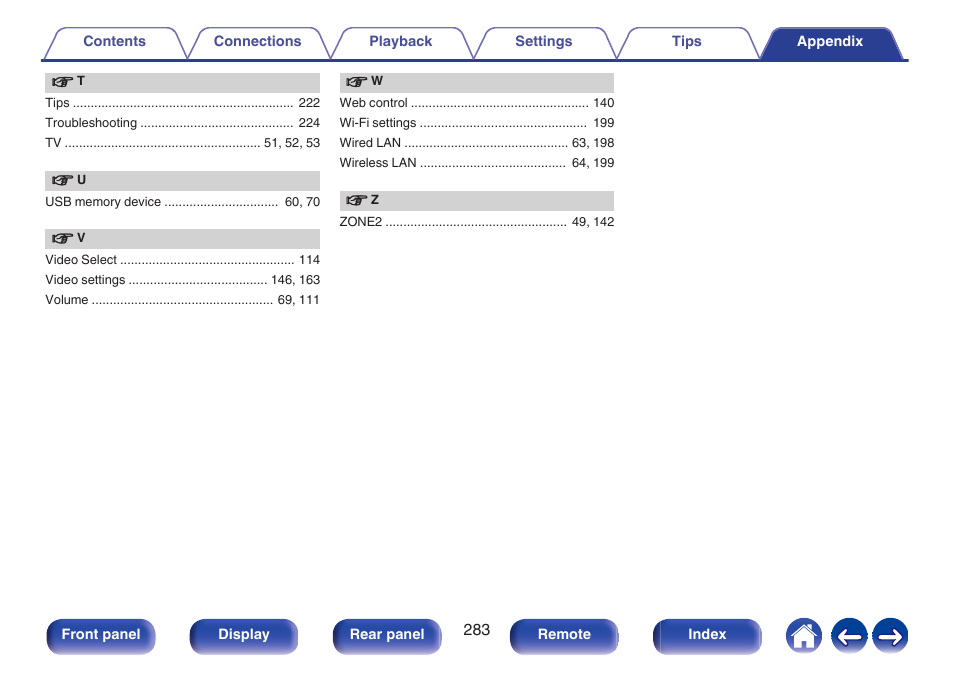
Task: Open Video settings page 163
Action: (x=309, y=280)
